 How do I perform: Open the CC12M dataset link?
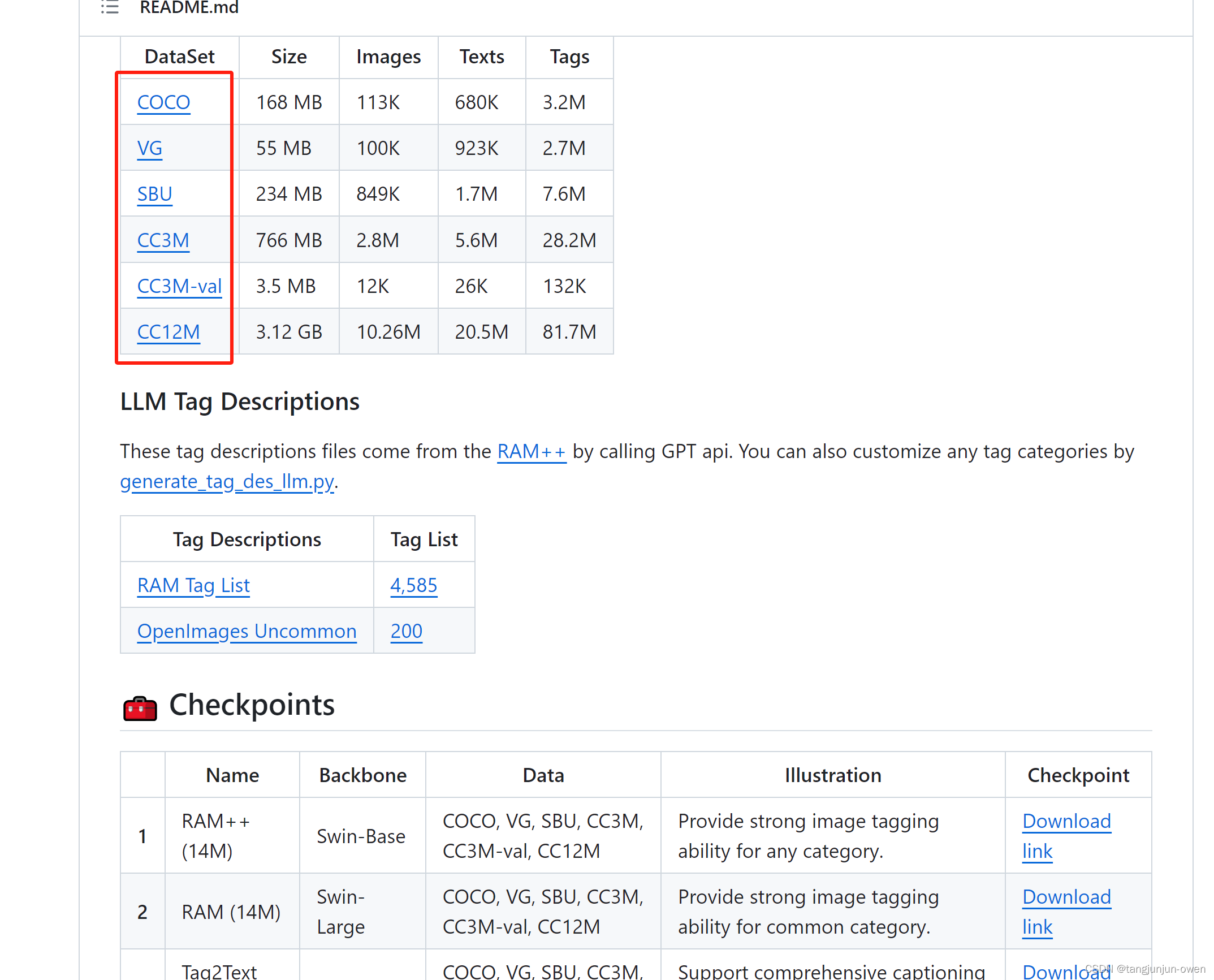coord(169,332)
